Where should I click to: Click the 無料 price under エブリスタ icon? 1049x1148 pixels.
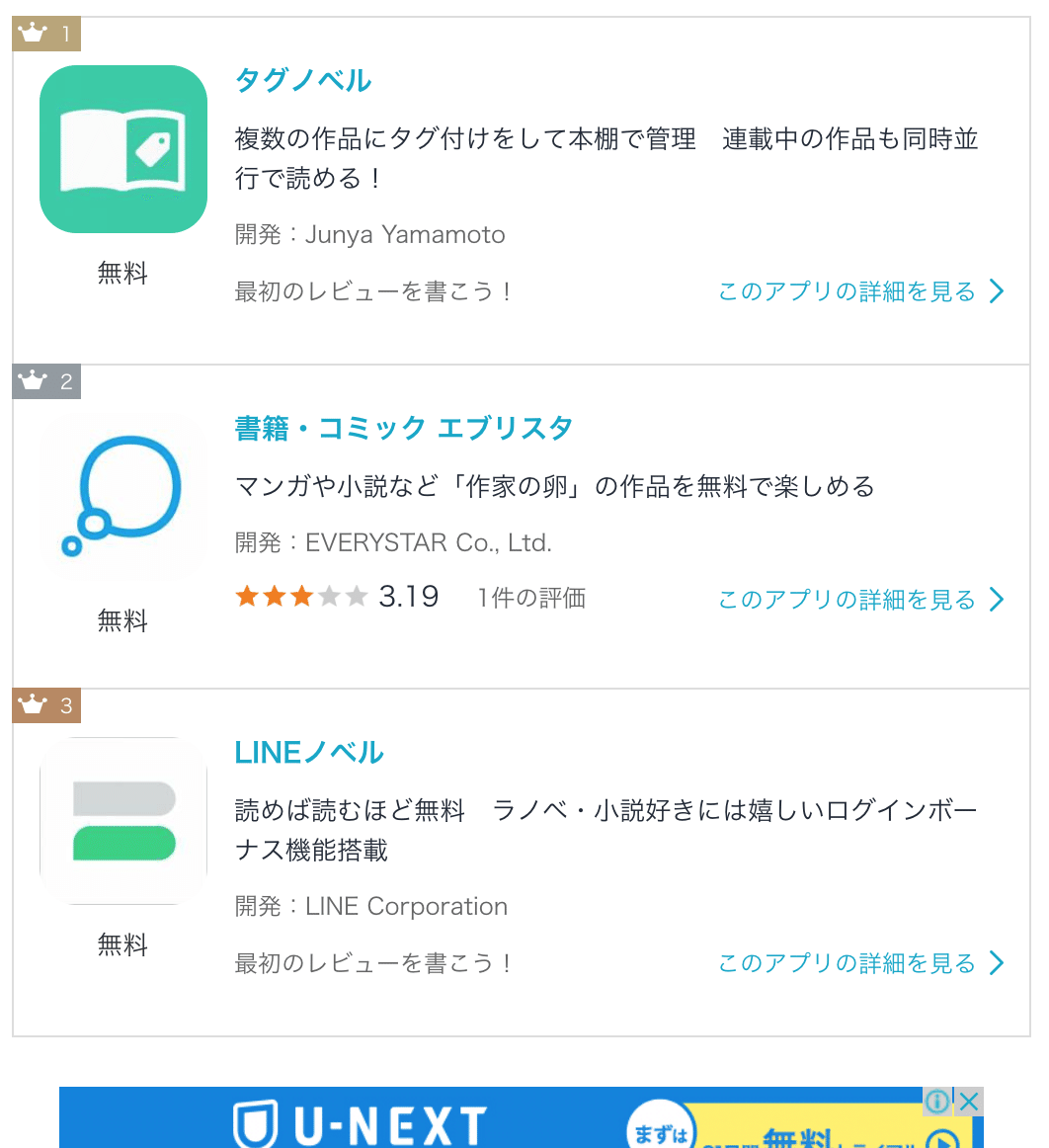click(123, 620)
